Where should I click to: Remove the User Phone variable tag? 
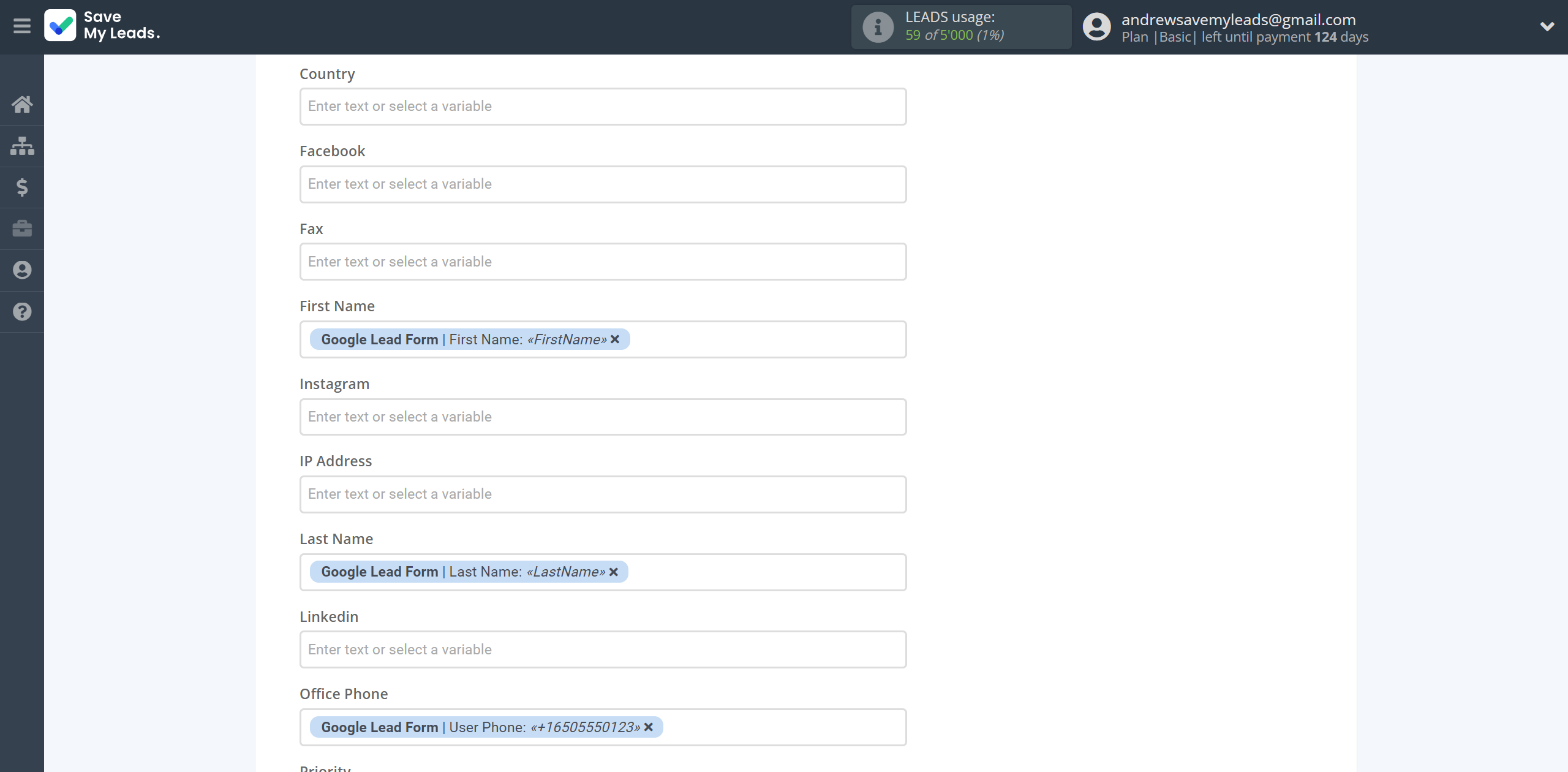649,727
